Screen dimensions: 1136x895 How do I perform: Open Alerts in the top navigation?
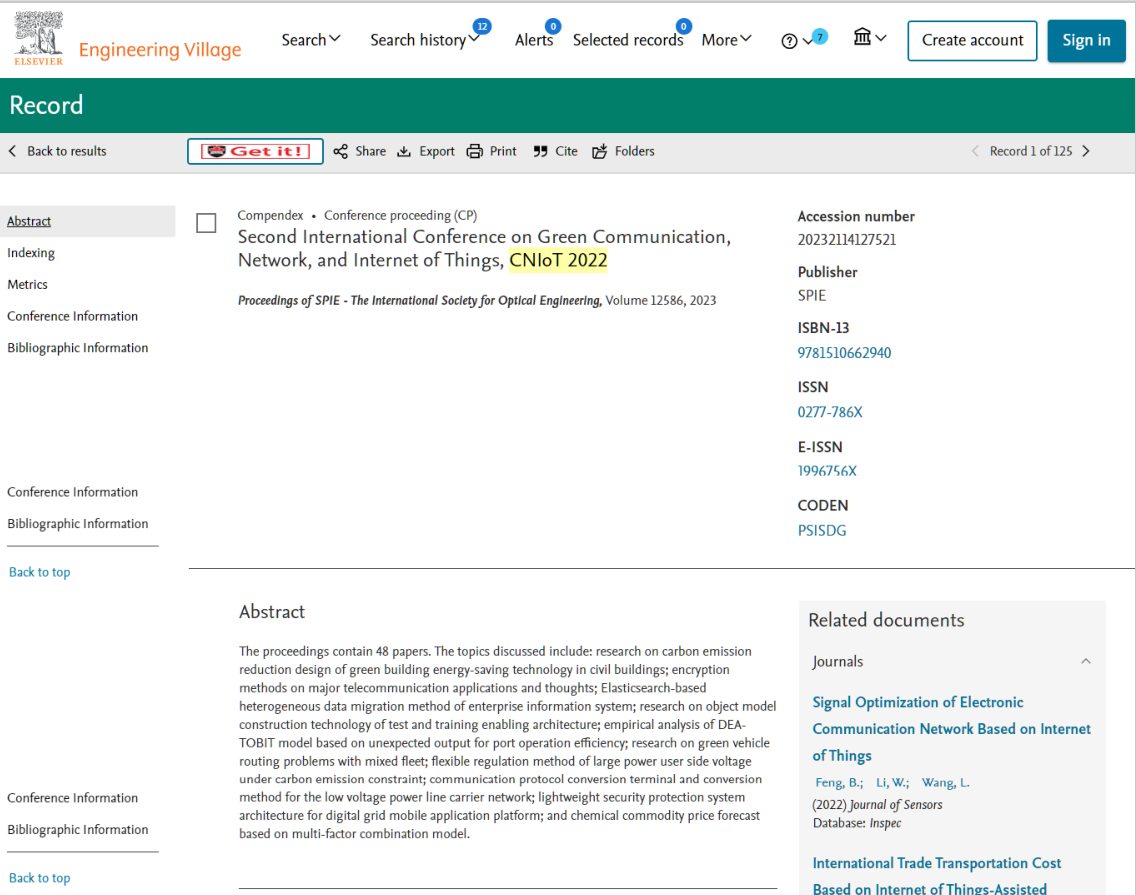tap(534, 40)
